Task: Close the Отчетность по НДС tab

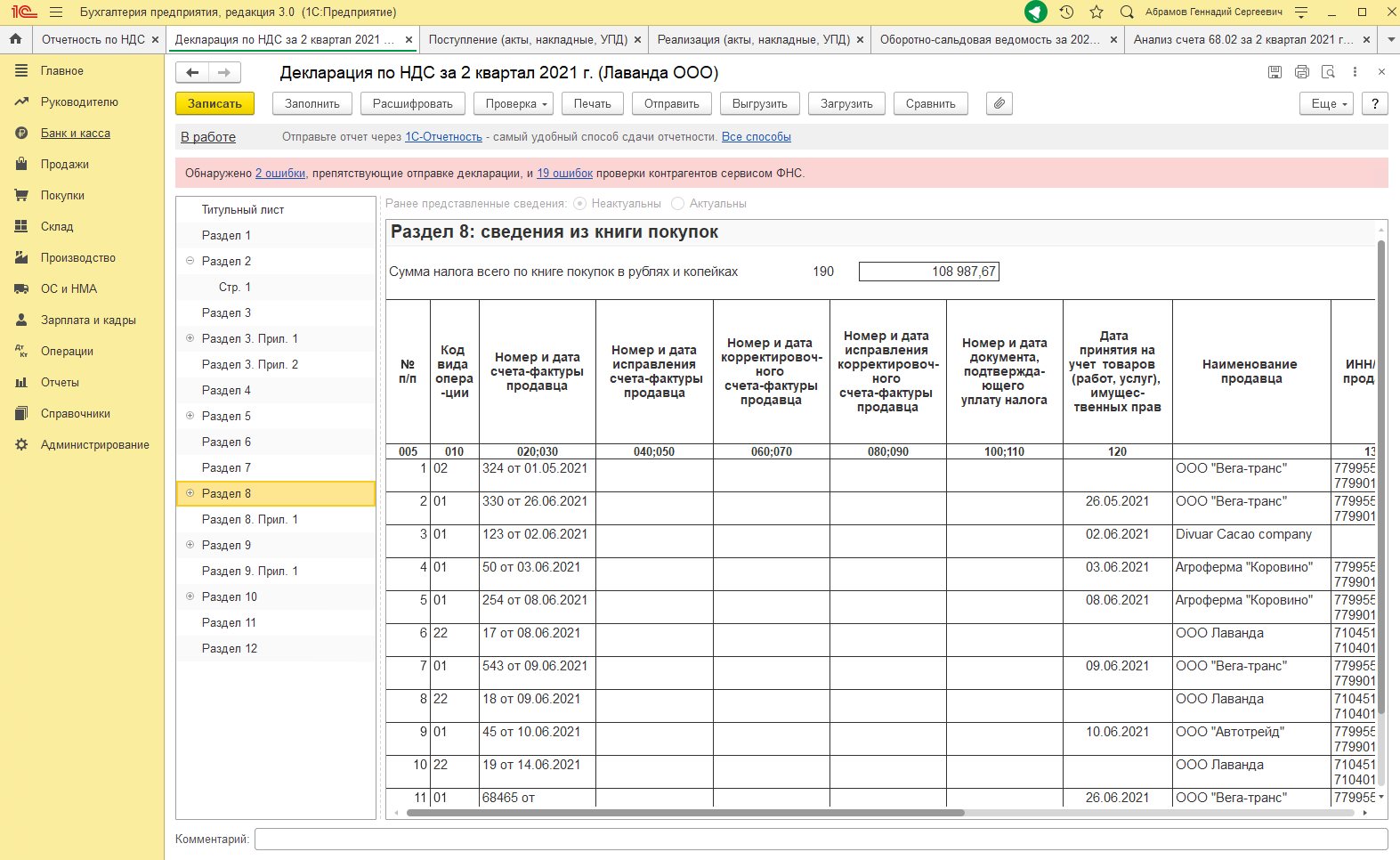Action: click(155, 40)
